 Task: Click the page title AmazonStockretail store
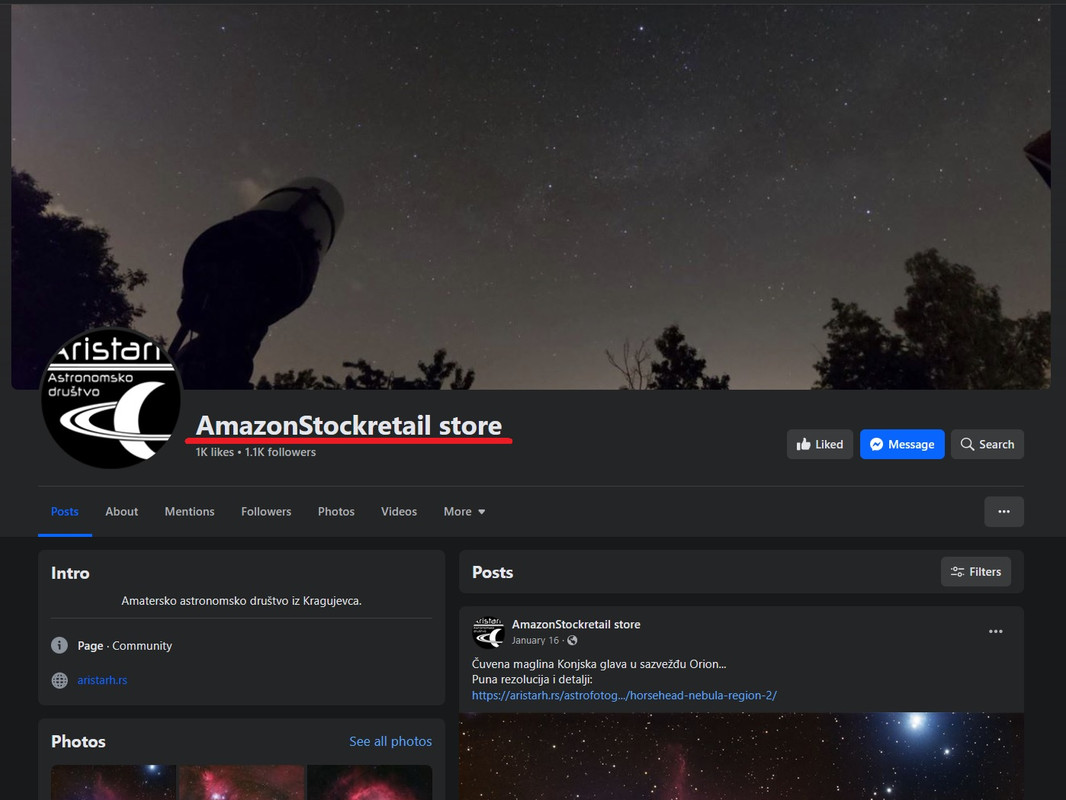click(x=349, y=425)
